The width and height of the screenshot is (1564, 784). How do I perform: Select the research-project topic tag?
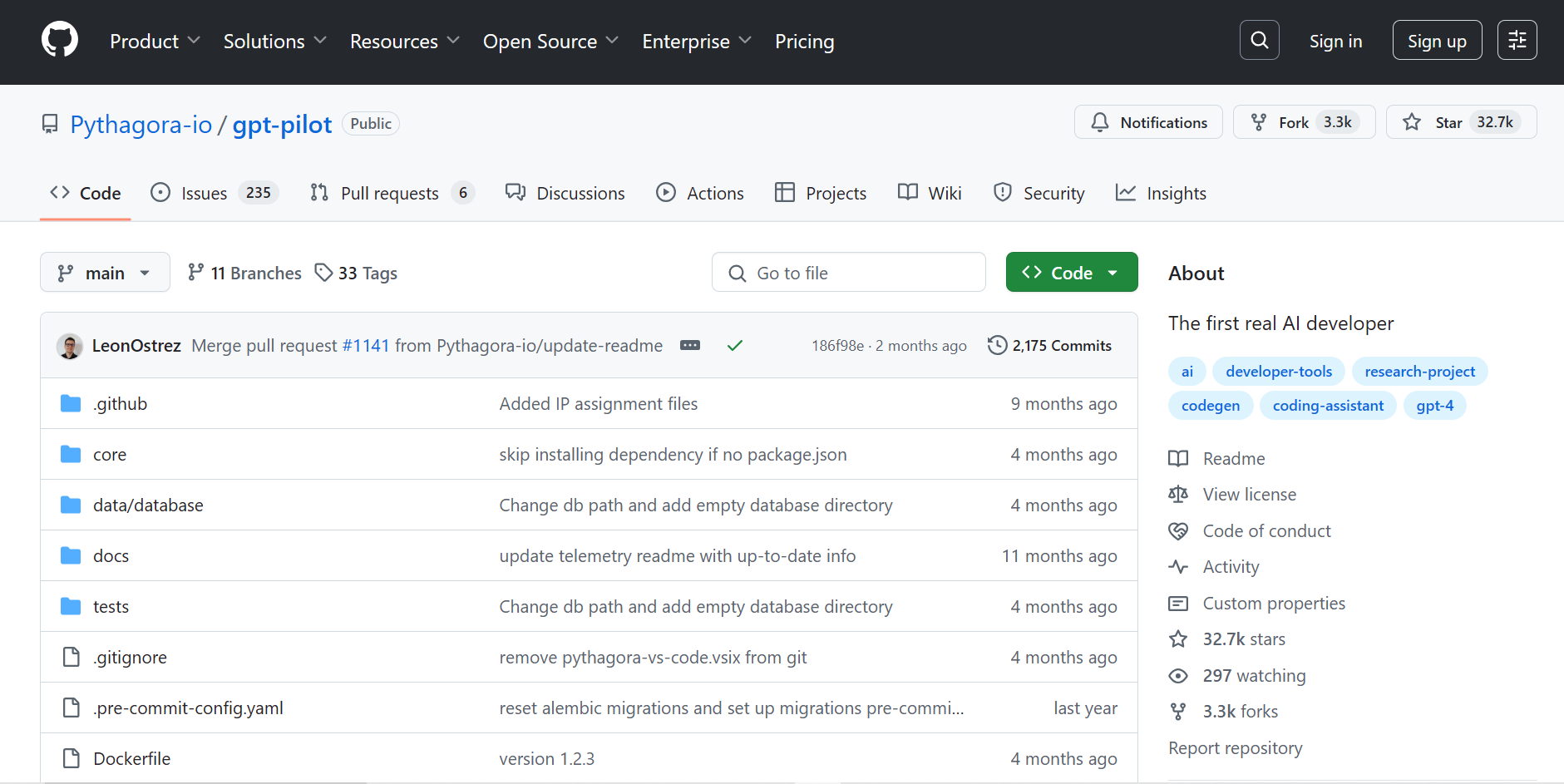[1420, 372]
